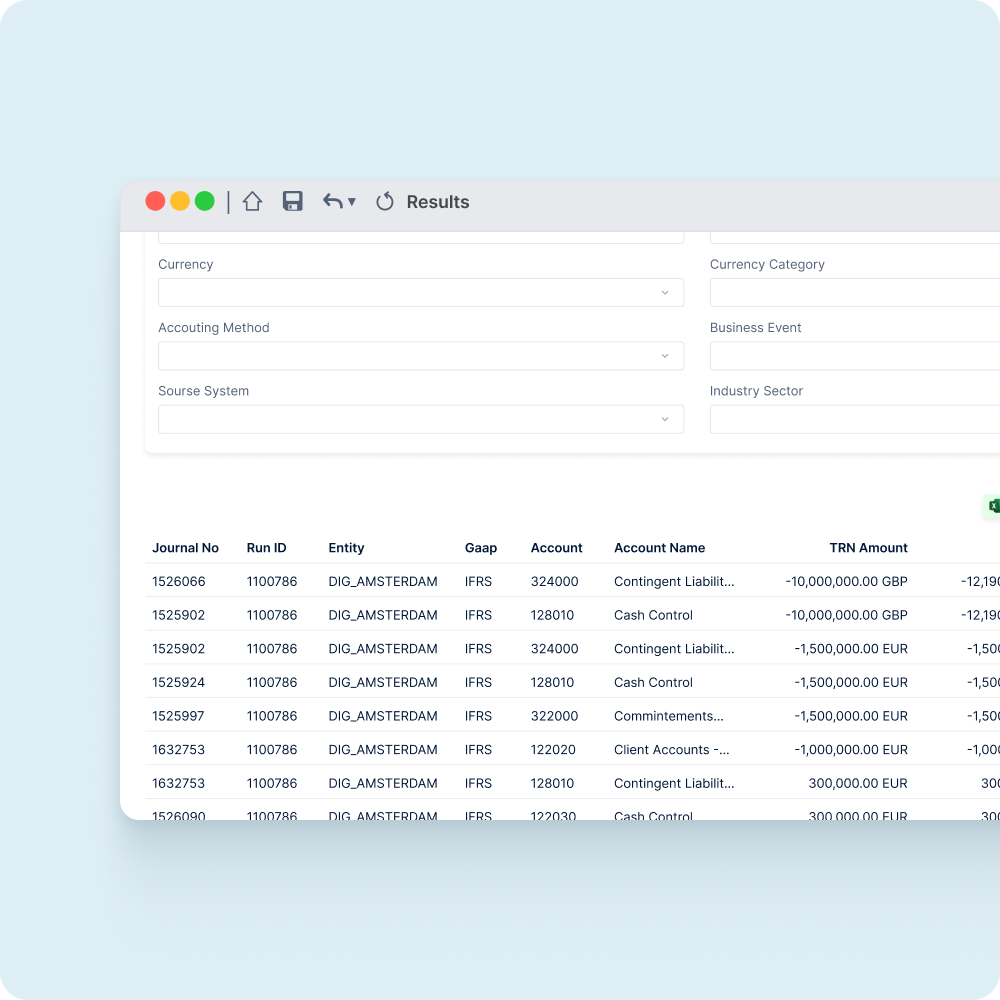1000x1000 pixels.
Task: Save the report using the floppy disk icon
Action: [292, 201]
